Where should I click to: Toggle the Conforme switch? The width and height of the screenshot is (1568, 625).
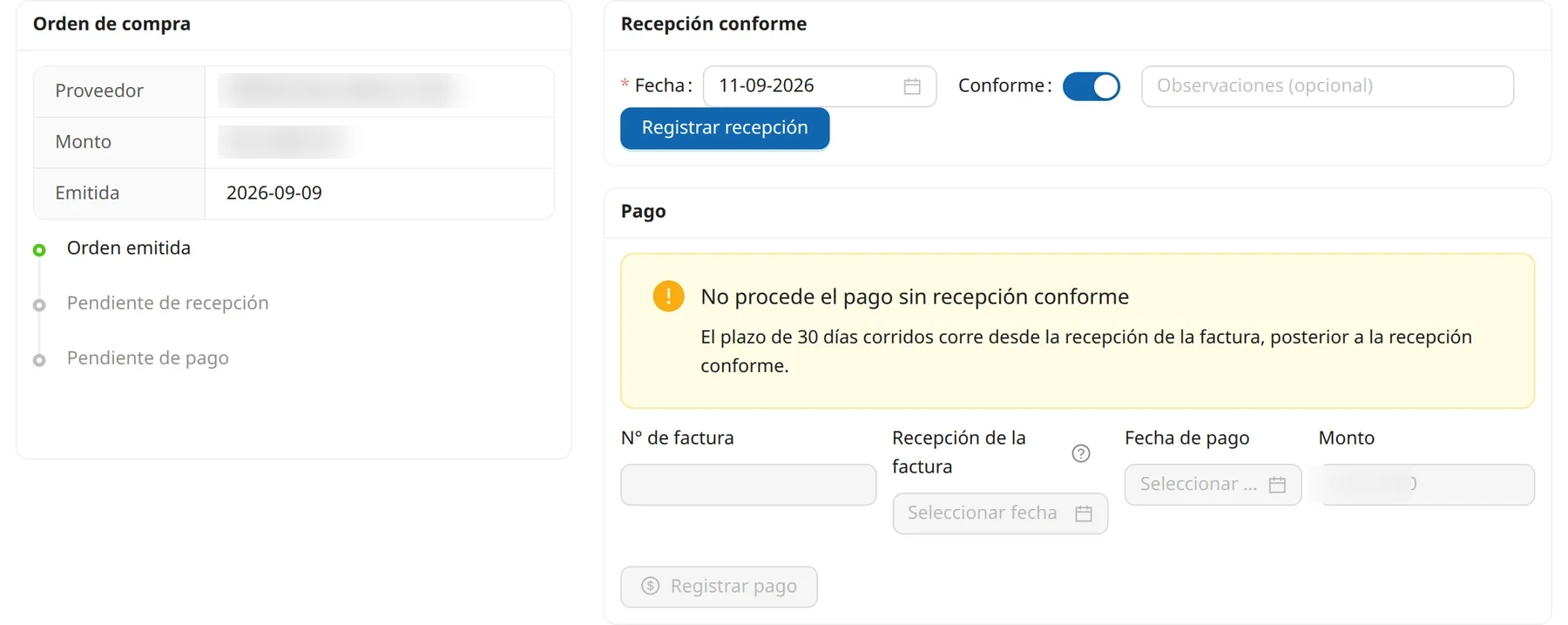tap(1092, 86)
